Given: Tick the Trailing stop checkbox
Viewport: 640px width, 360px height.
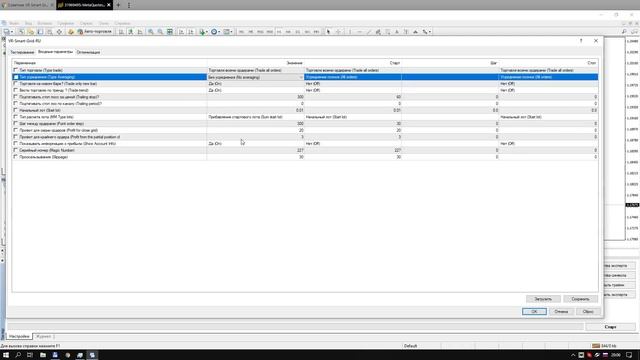Looking at the screenshot, I should [16, 97].
